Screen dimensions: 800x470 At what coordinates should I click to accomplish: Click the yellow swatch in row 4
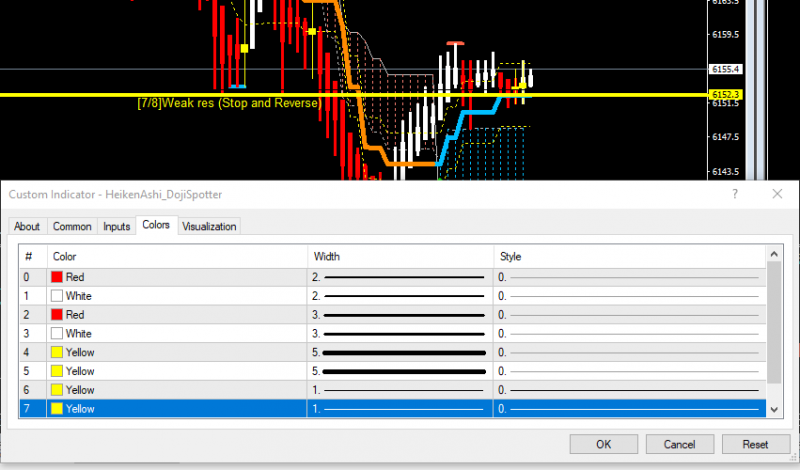click(x=57, y=352)
